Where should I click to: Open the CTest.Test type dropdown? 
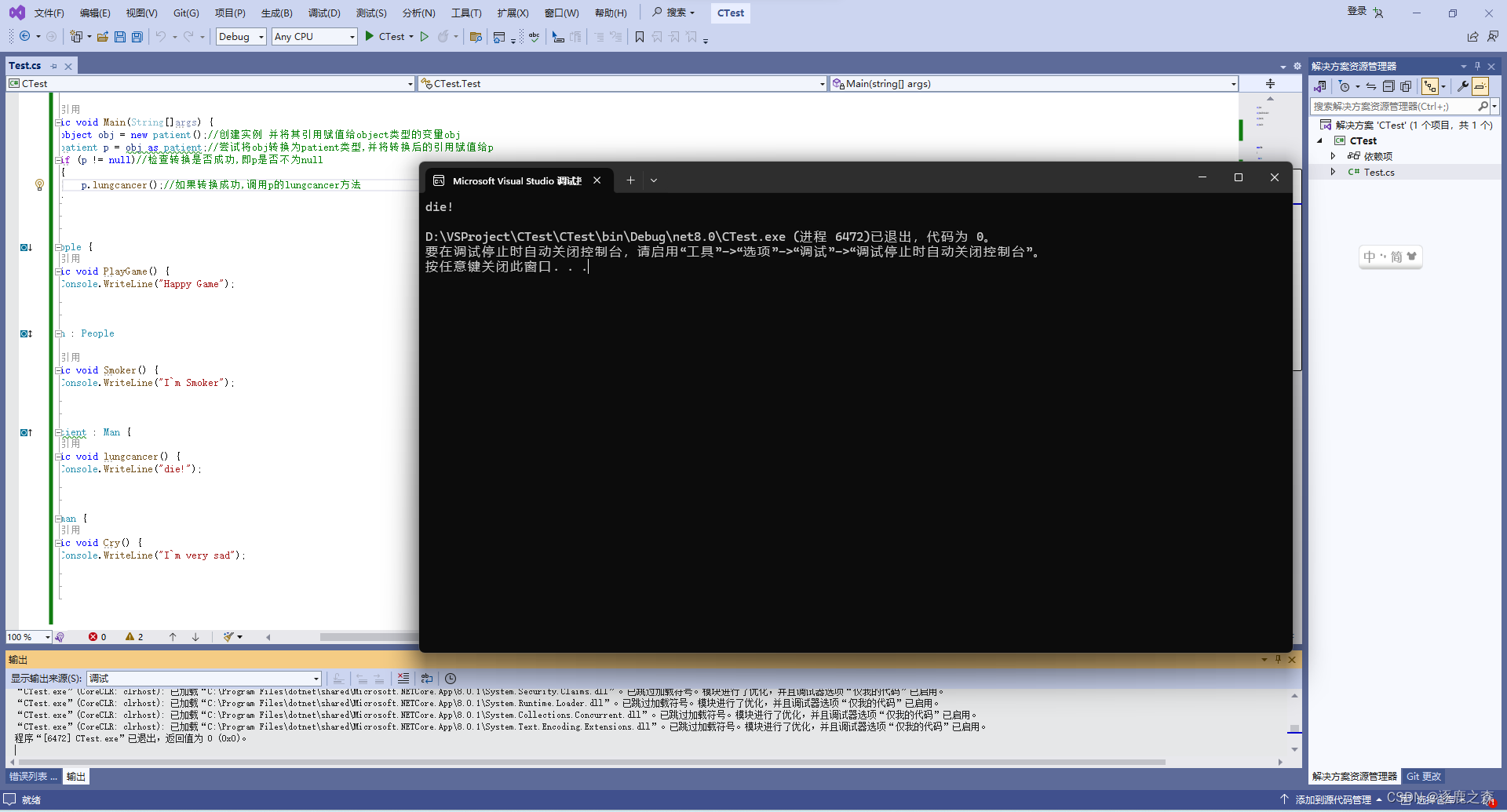tap(622, 84)
